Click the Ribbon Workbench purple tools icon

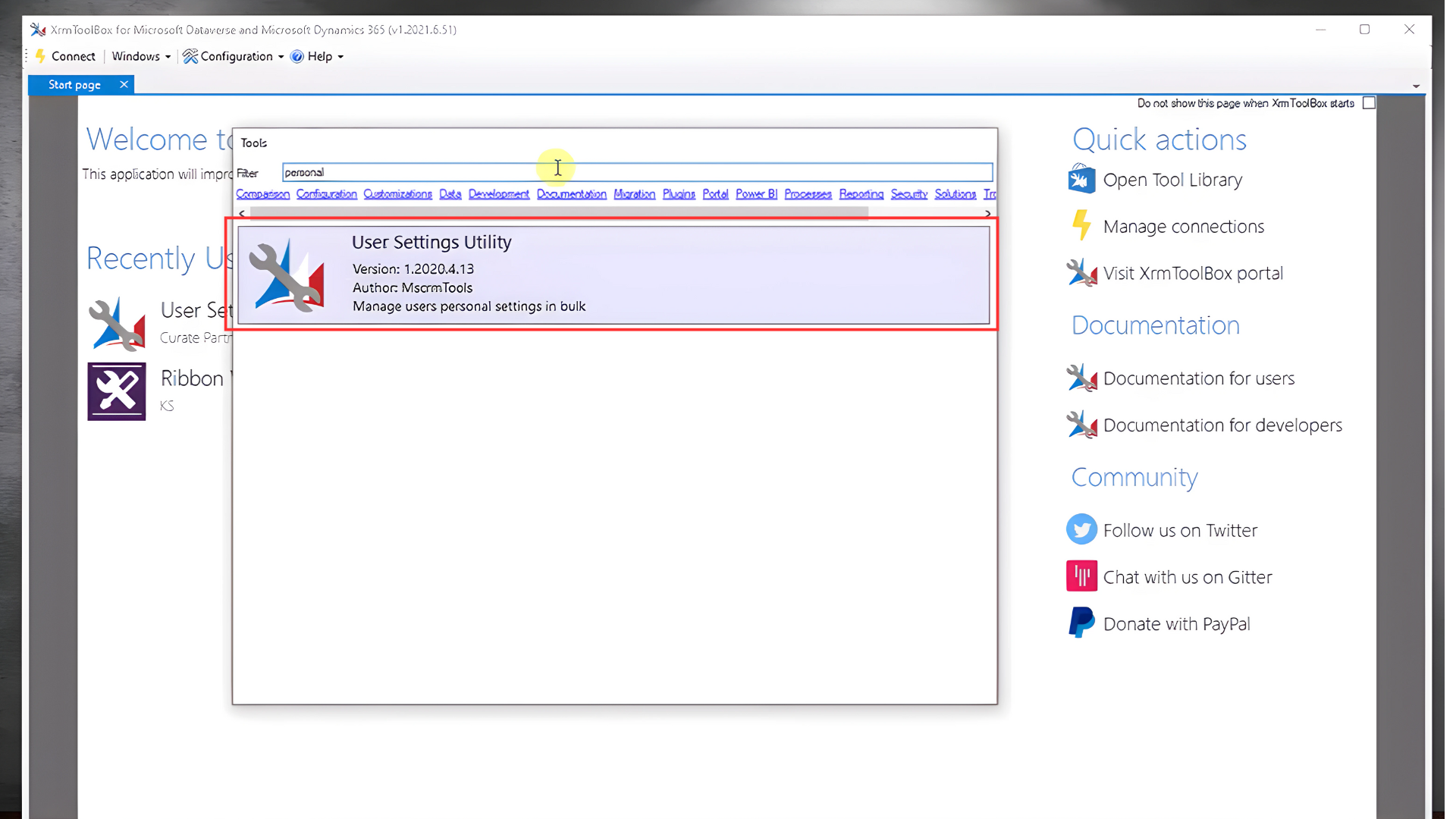[x=116, y=391]
